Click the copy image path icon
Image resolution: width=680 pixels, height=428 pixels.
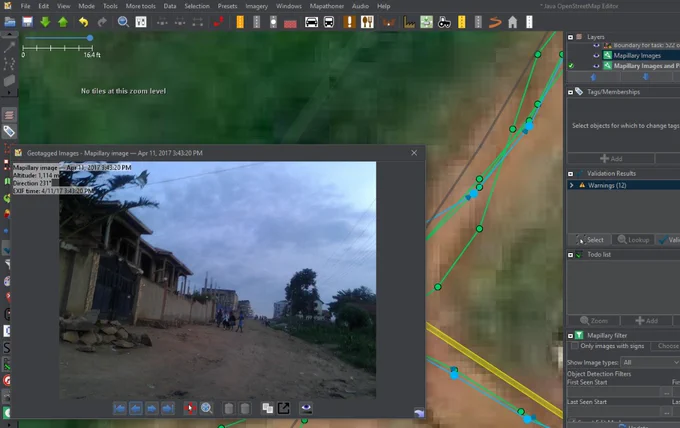268,408
